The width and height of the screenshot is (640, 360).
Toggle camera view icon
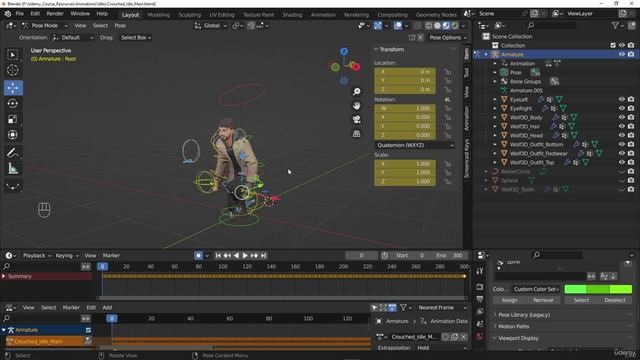tap(357, 120)
